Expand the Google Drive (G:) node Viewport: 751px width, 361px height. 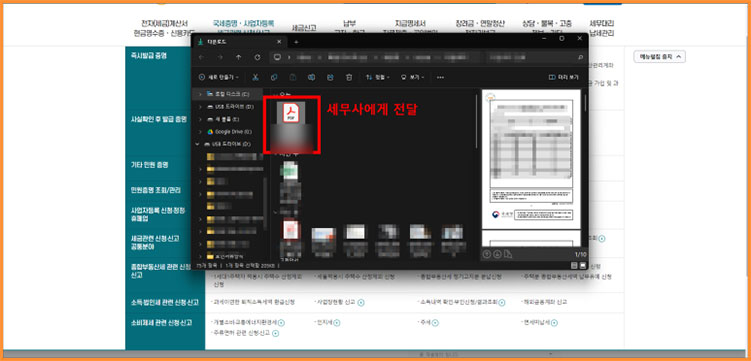200,132
